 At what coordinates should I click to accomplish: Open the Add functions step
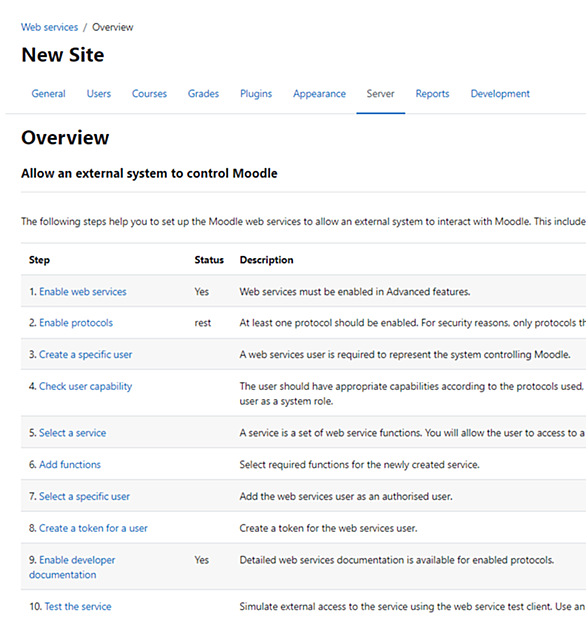pos(70,465)
